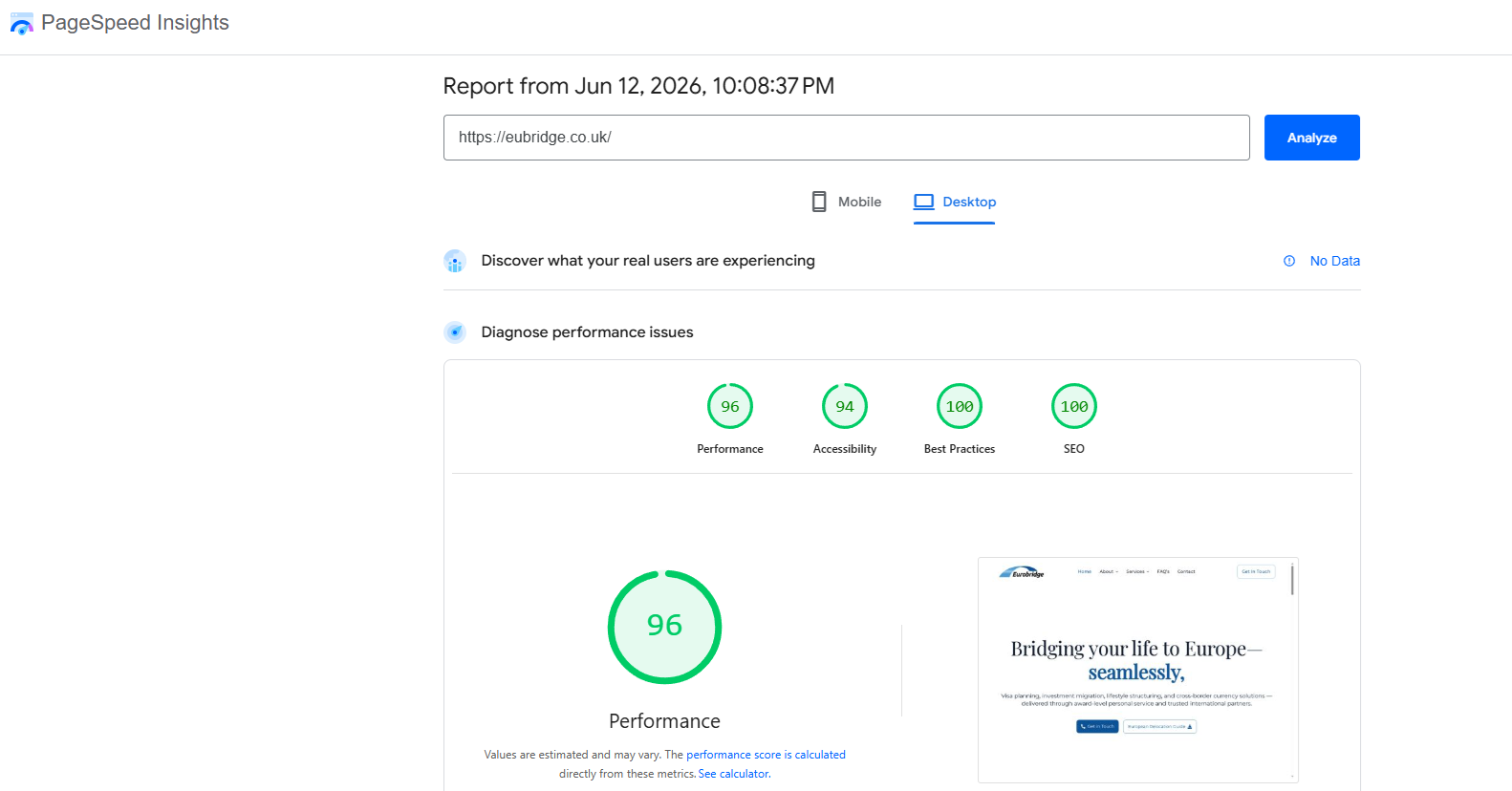Viewport: 1512px width, 791px height.
Task: Jump to the Performance 96 score gauge
Action: click(730, 407)
